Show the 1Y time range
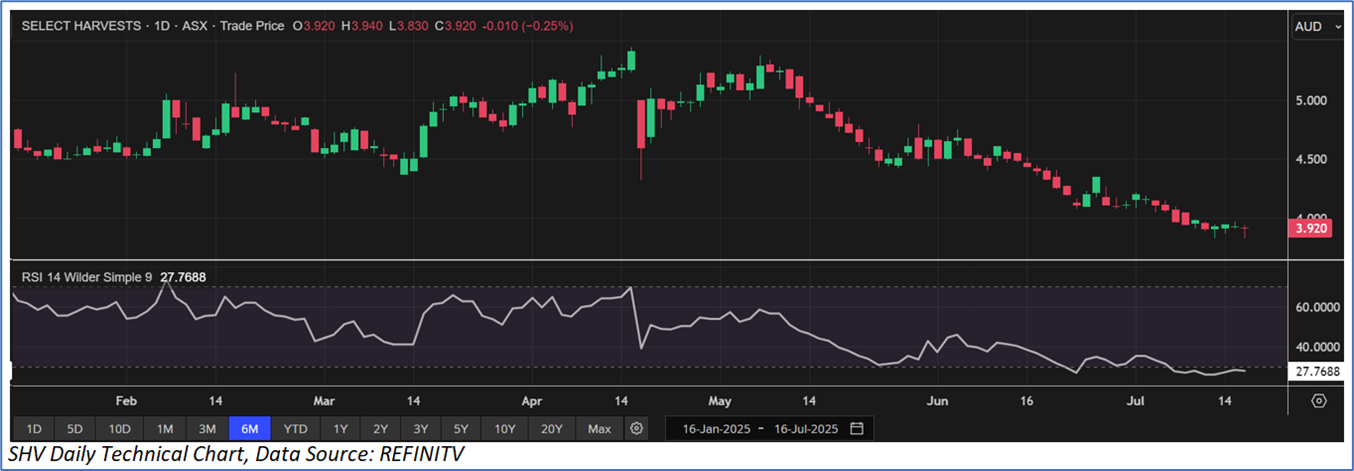This screenshot has height=471, width=1354. pyautogui.click(x=340, y=429)
